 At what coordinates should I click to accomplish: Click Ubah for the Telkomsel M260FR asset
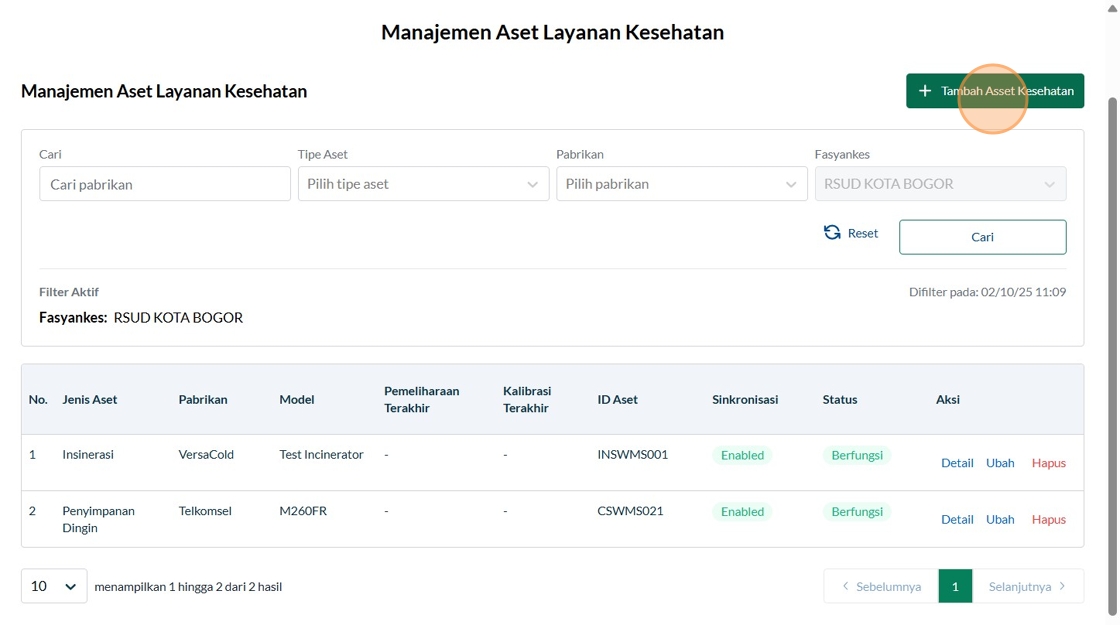pos(1000,520)
